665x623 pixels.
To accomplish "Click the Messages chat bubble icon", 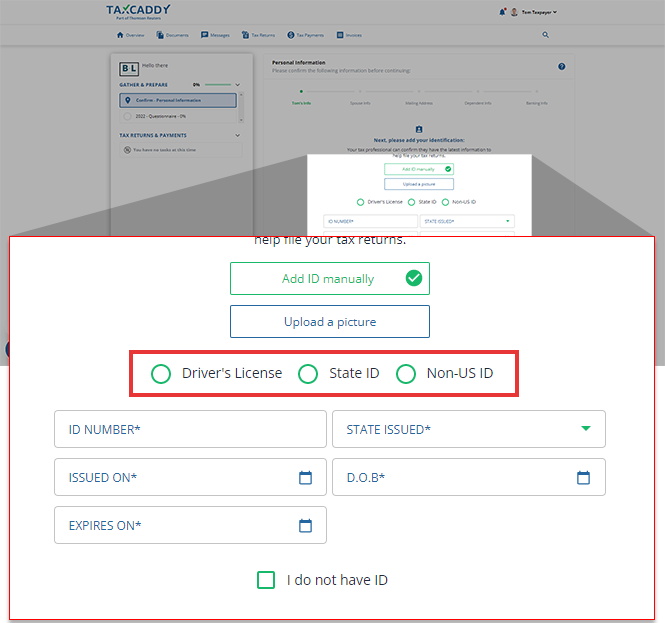I will click(204, 35).
